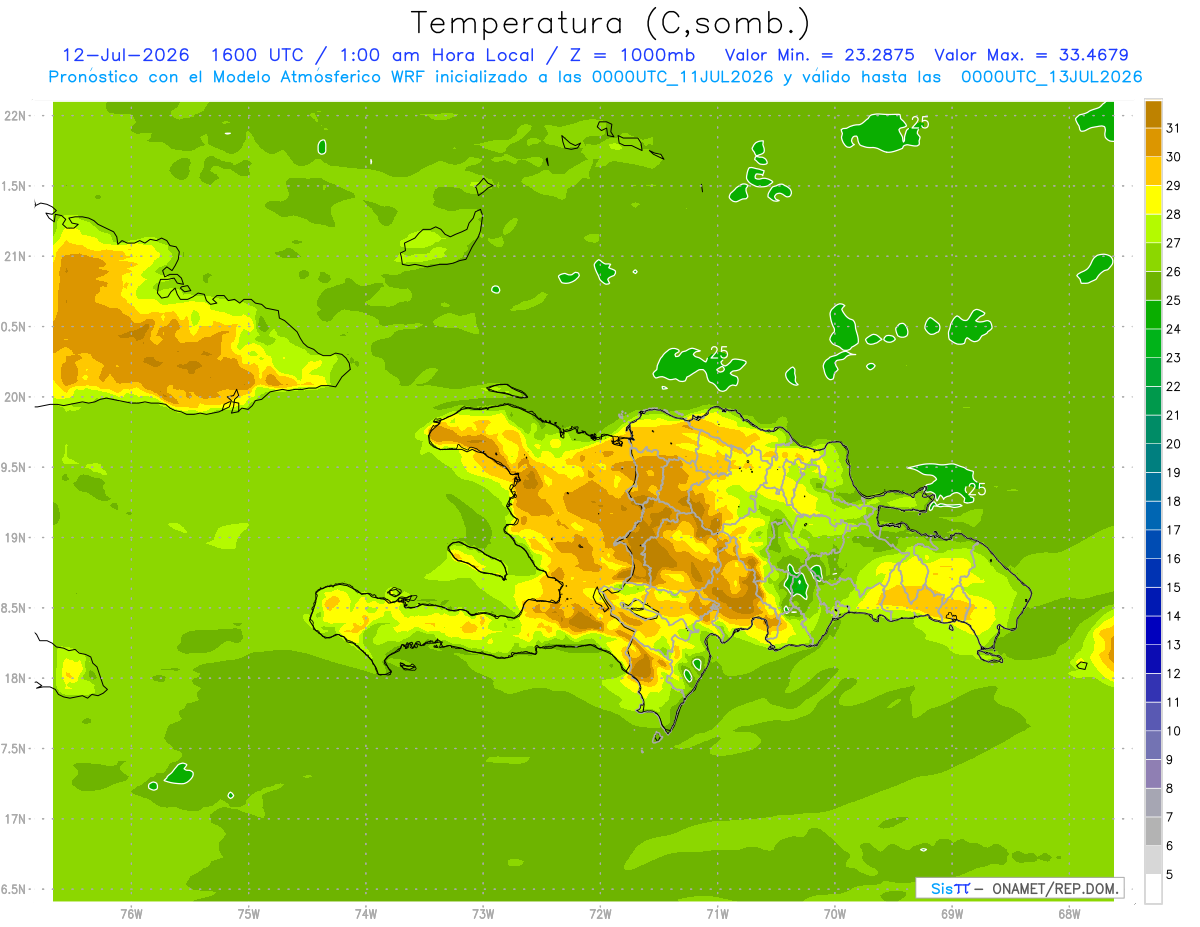Click purple legend swatch between 9 and 10
This screenshot has width=1200, height=927.
click(1153, 745)
